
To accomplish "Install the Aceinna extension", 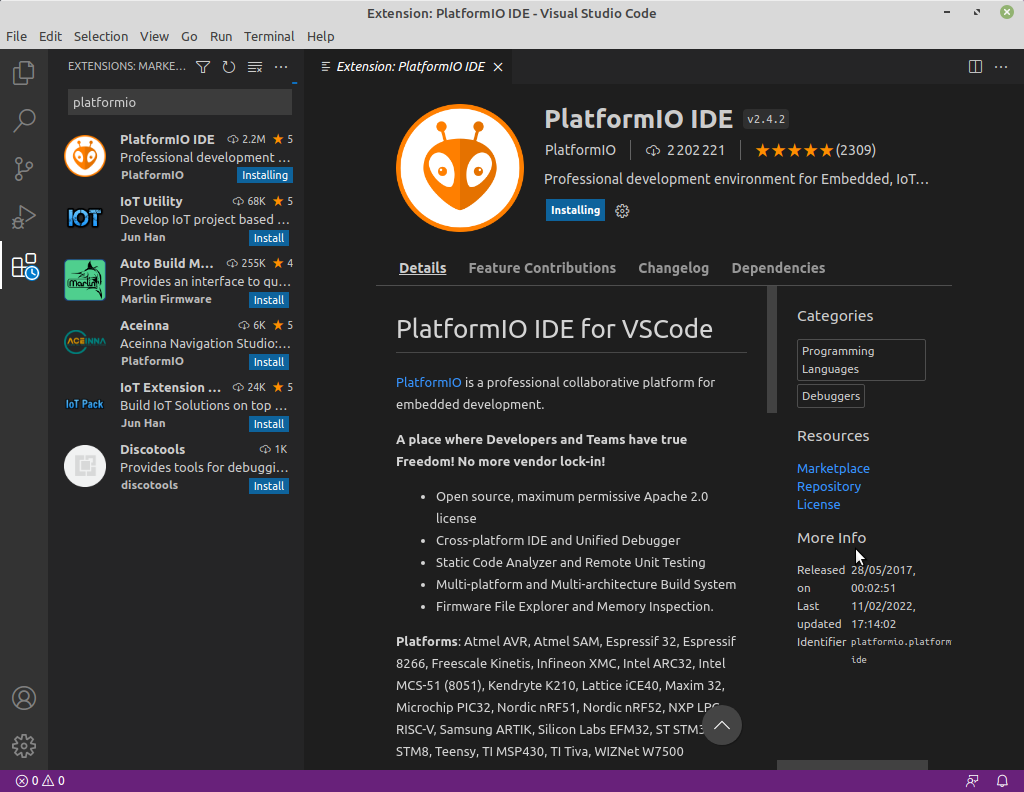I will click(269, 362).
